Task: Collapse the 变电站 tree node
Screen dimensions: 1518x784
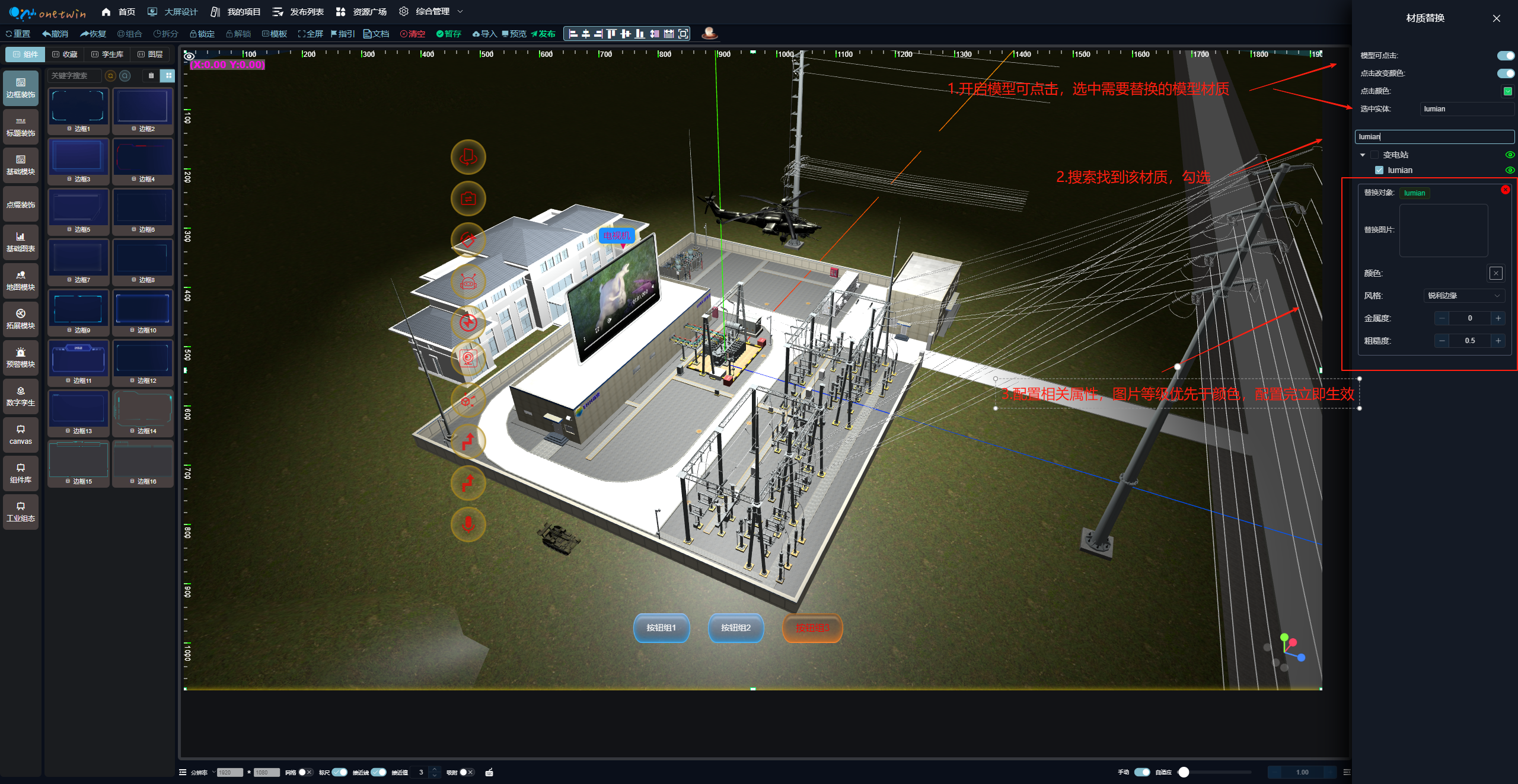Action: (1363, 155)
